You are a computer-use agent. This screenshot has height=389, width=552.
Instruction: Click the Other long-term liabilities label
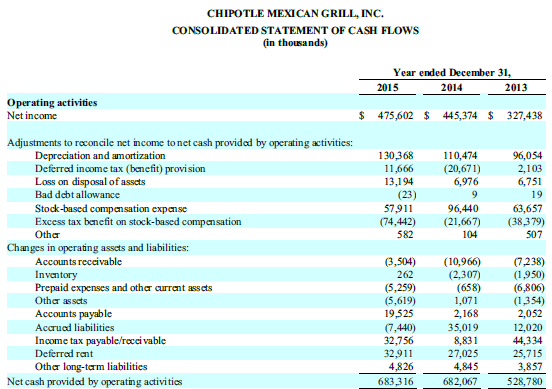91,367
